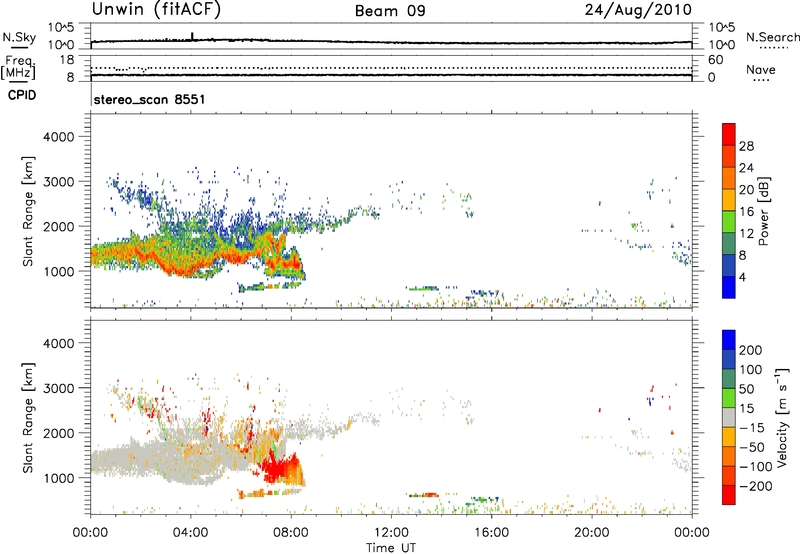Click the '3000' tick of the velocity panel
800x554 pixels.
[58, 388]
